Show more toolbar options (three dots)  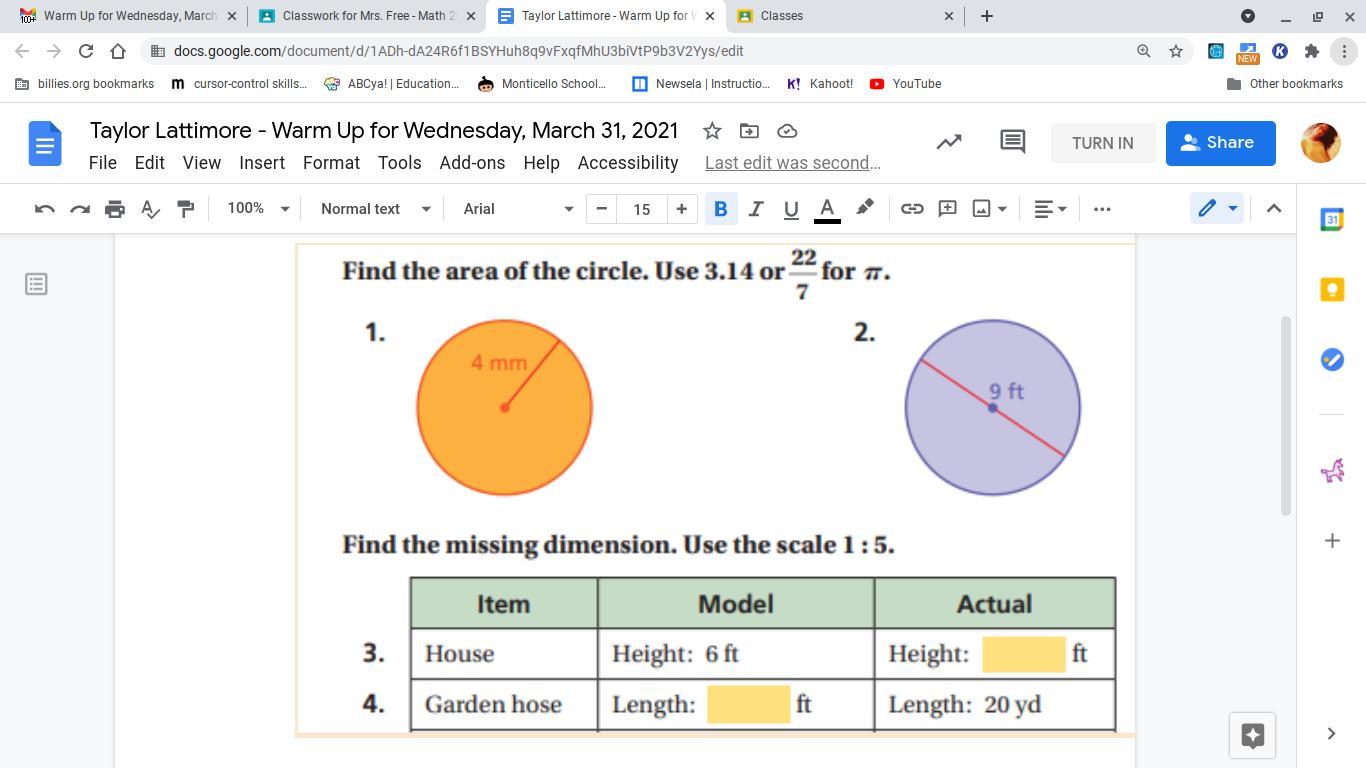[1102, 209]
